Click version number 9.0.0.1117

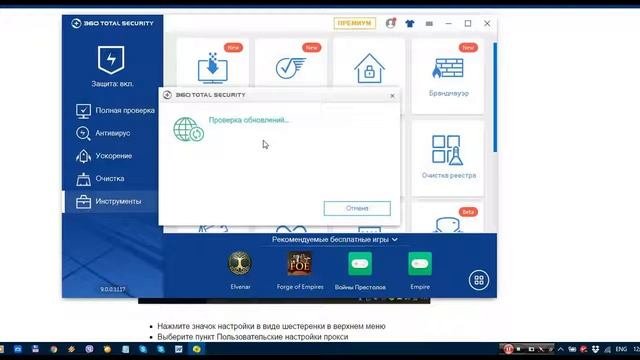tap(113, 289)
